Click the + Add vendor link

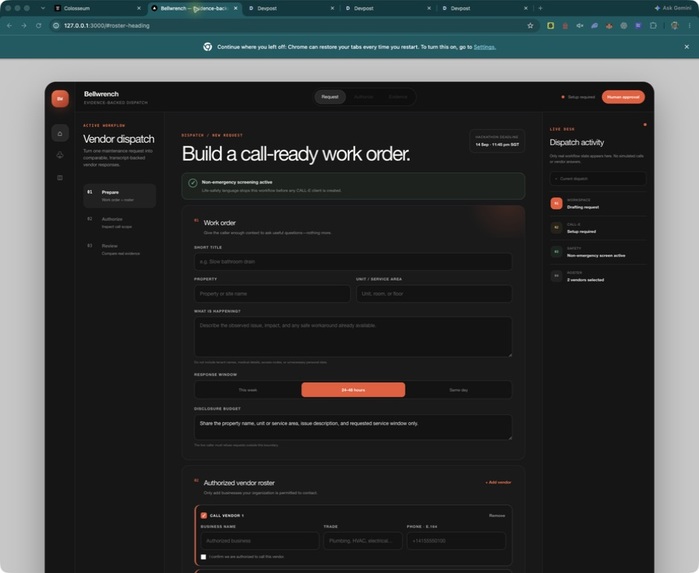(498, 482)
